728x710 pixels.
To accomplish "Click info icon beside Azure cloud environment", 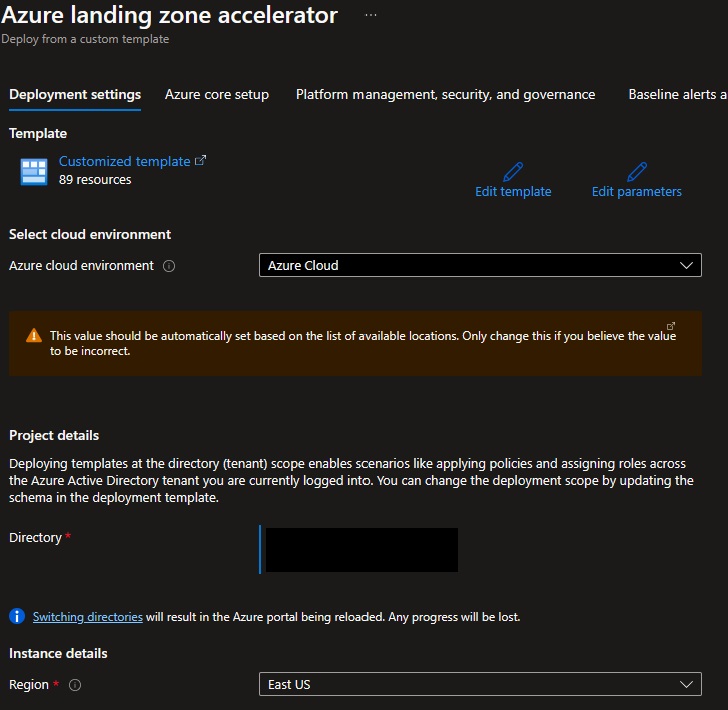I will [169, 266].
